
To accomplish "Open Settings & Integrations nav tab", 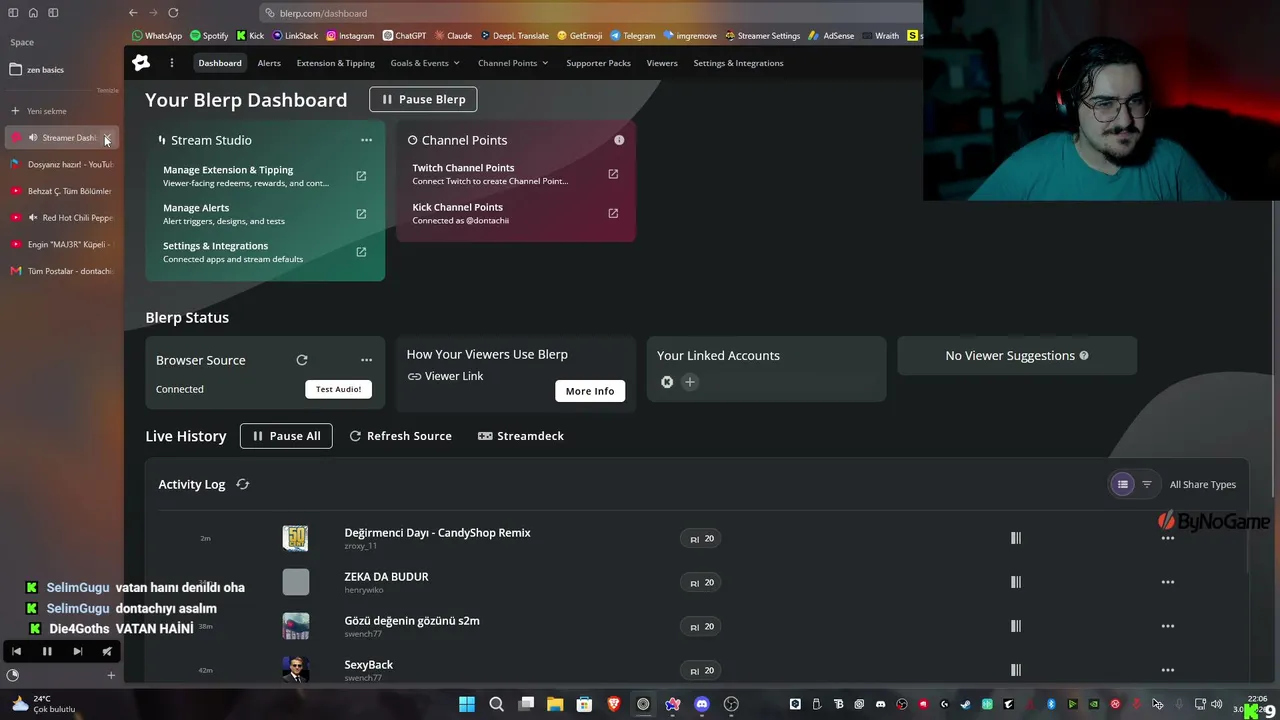I will pos(738,63).
